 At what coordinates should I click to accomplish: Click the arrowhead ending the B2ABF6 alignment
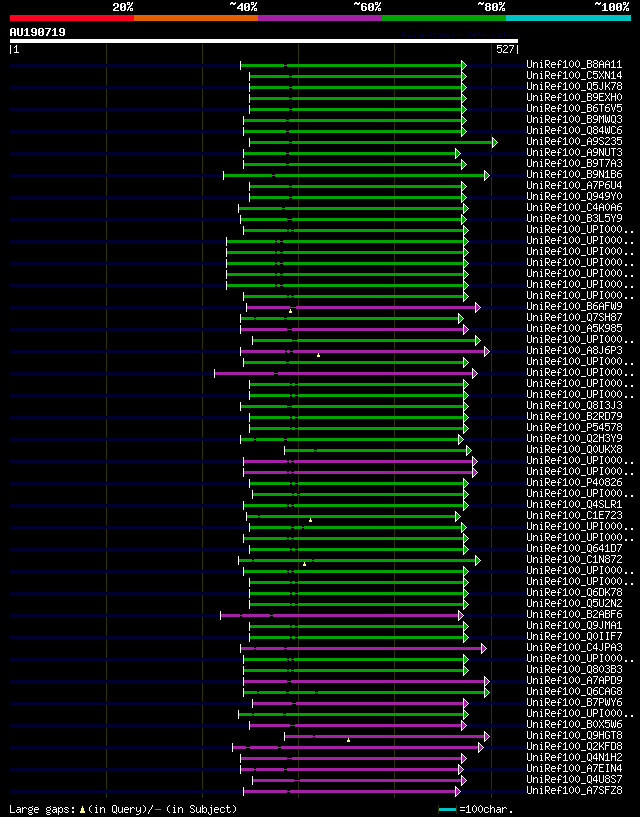(461, 615)
